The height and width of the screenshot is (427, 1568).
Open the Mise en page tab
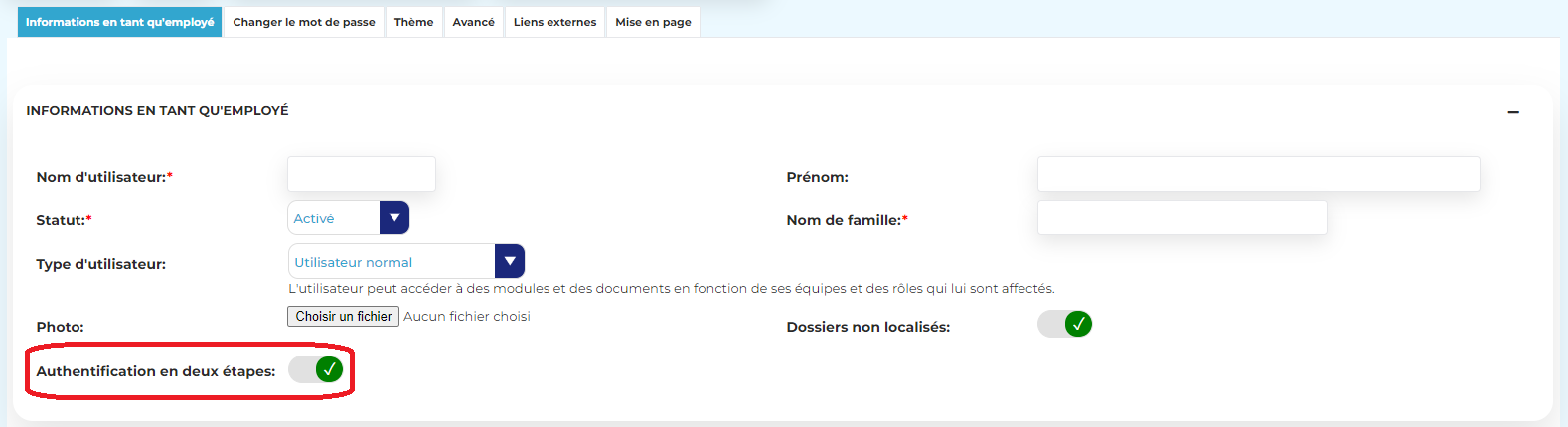pos(653,22)
